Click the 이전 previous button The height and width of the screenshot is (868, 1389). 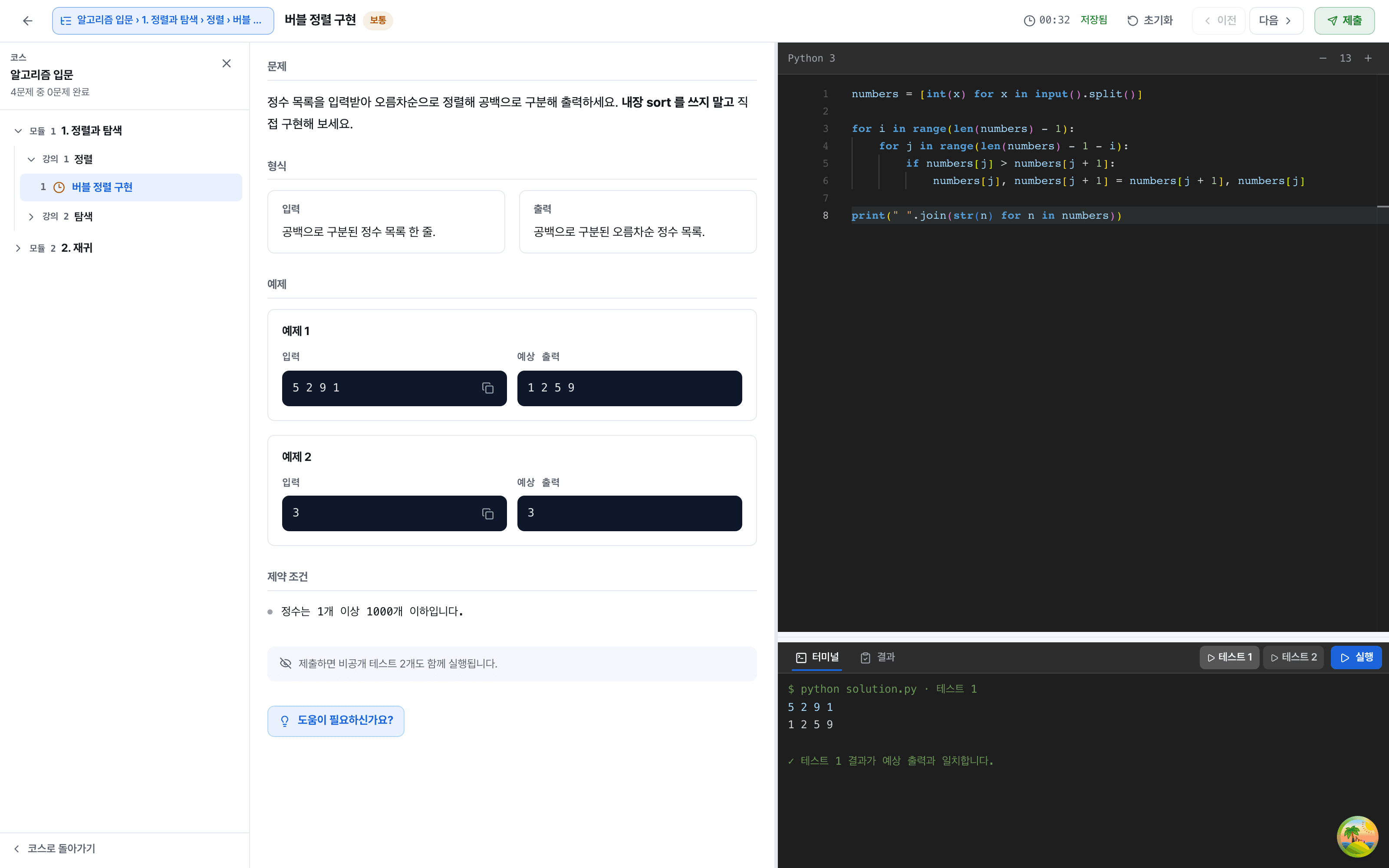(1219, 21)
